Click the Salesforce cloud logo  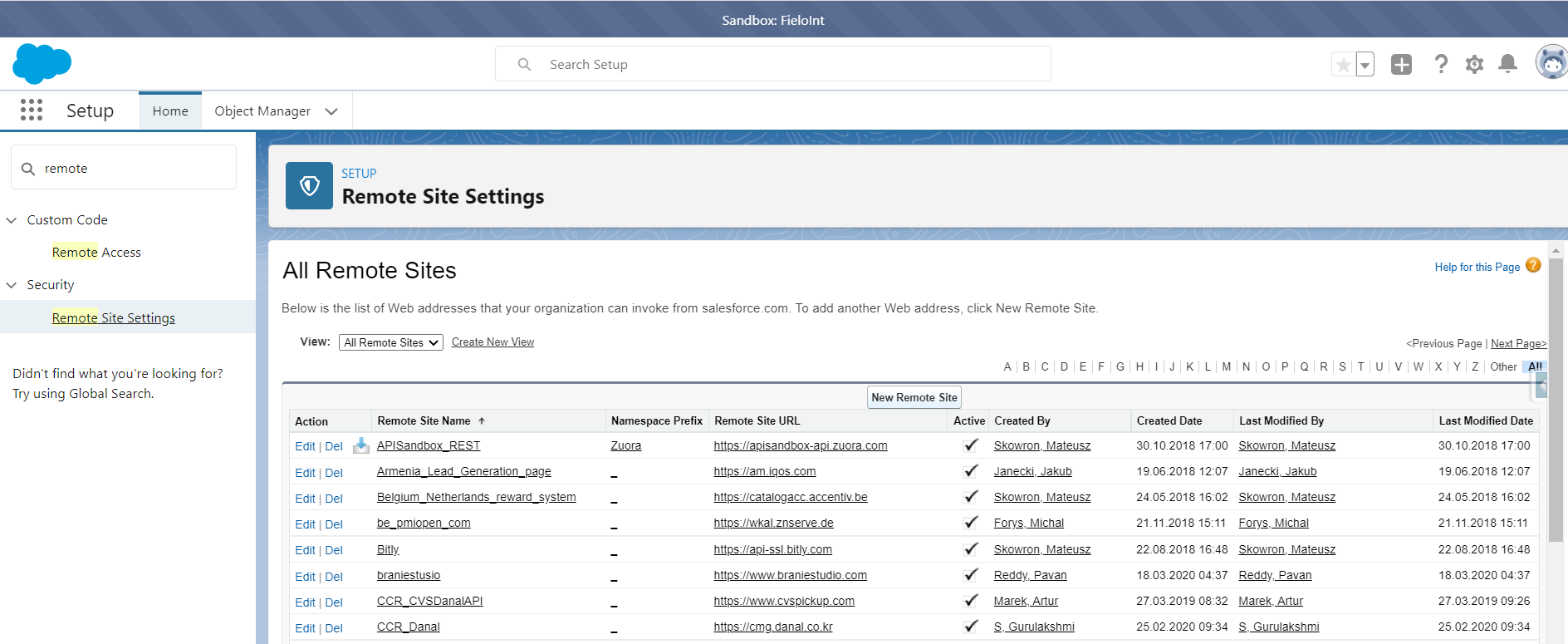tap(42, 64)
